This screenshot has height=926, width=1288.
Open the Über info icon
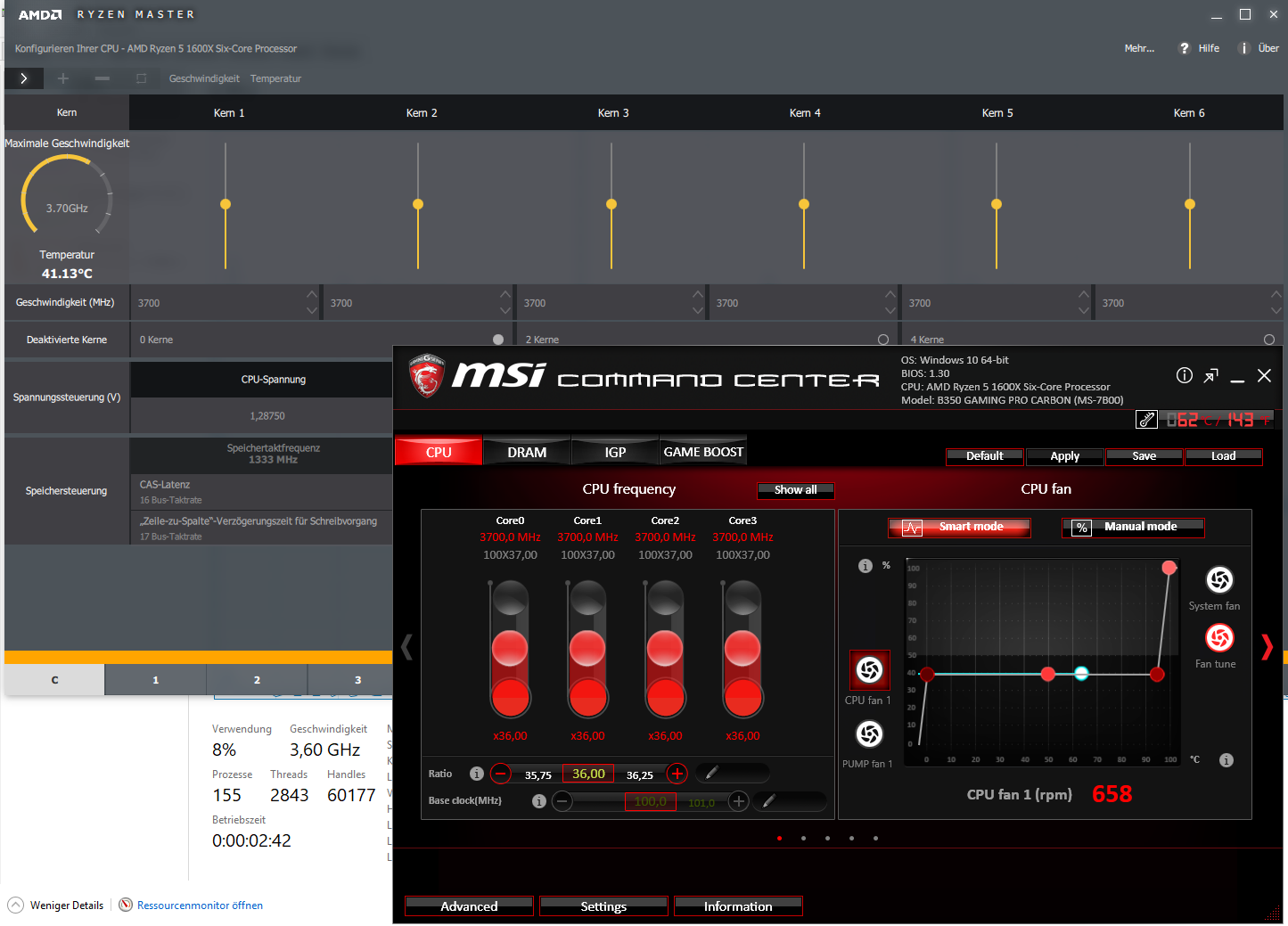click(x=1243, y=48)
